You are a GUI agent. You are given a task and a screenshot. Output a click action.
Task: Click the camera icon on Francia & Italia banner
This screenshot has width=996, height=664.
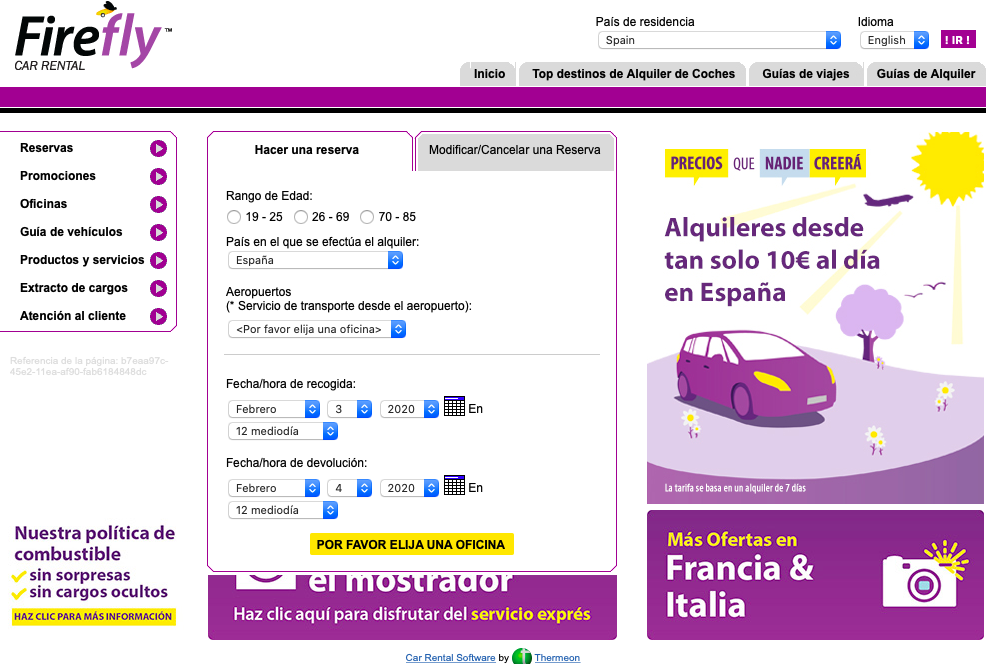(x=924, y=574)
